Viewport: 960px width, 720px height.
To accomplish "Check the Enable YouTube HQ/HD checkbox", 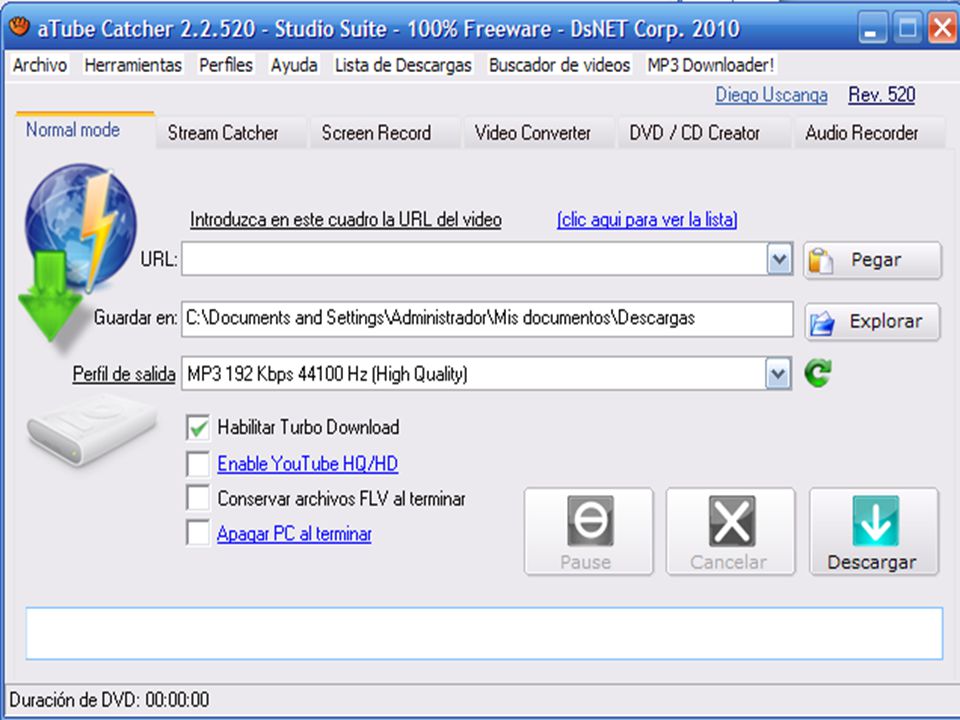I will coord(198,463).
